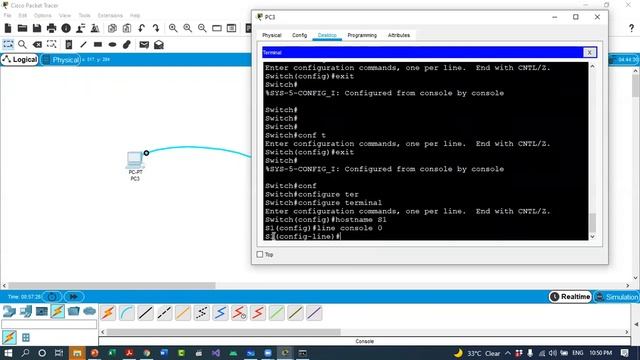Select the Connections lightning category
The height and width of the screenshot is (360, 640).
pyautogui.click(x=58, y=311)
